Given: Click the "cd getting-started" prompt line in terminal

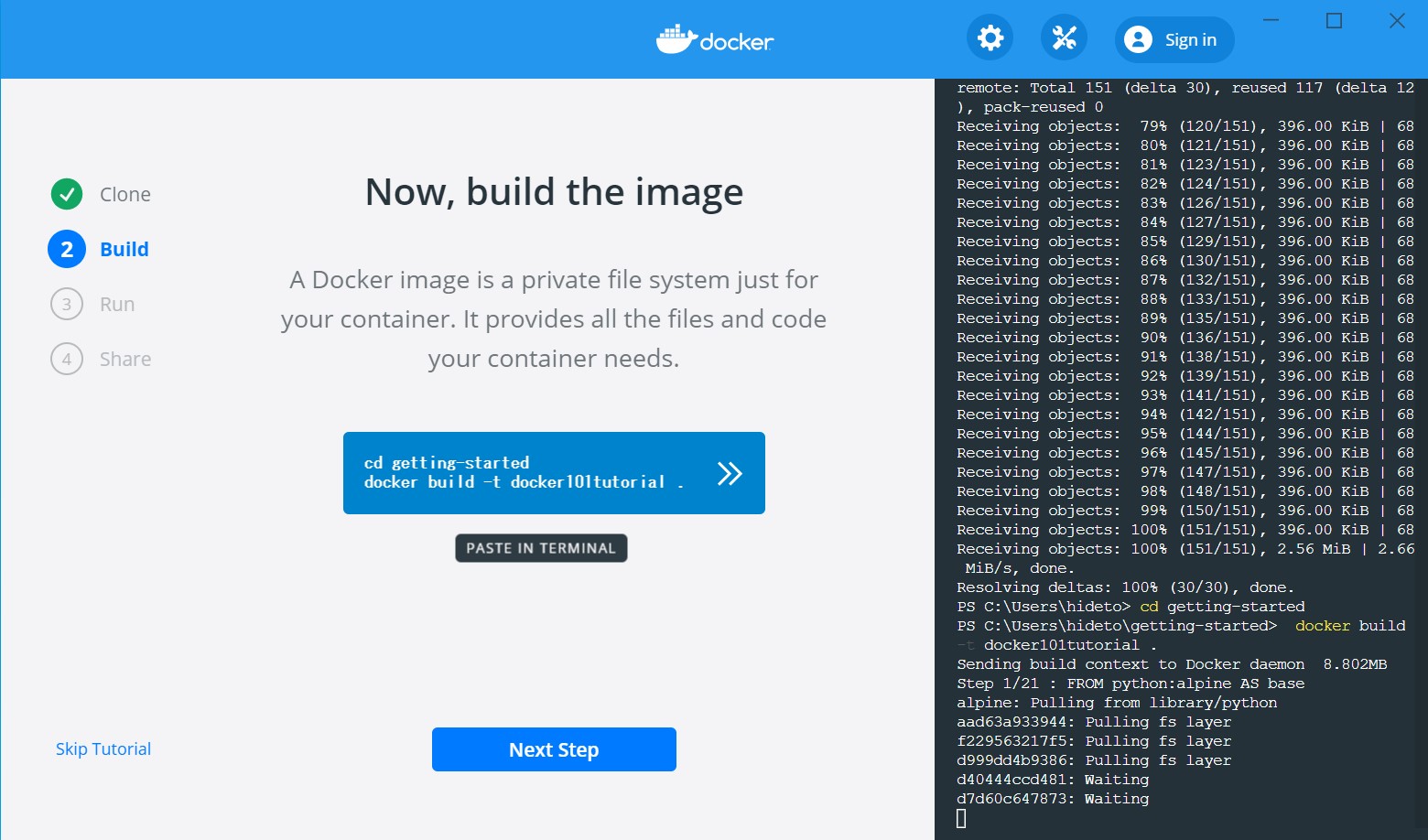Looking at the screenshot, I should (x=1130, y=607).
